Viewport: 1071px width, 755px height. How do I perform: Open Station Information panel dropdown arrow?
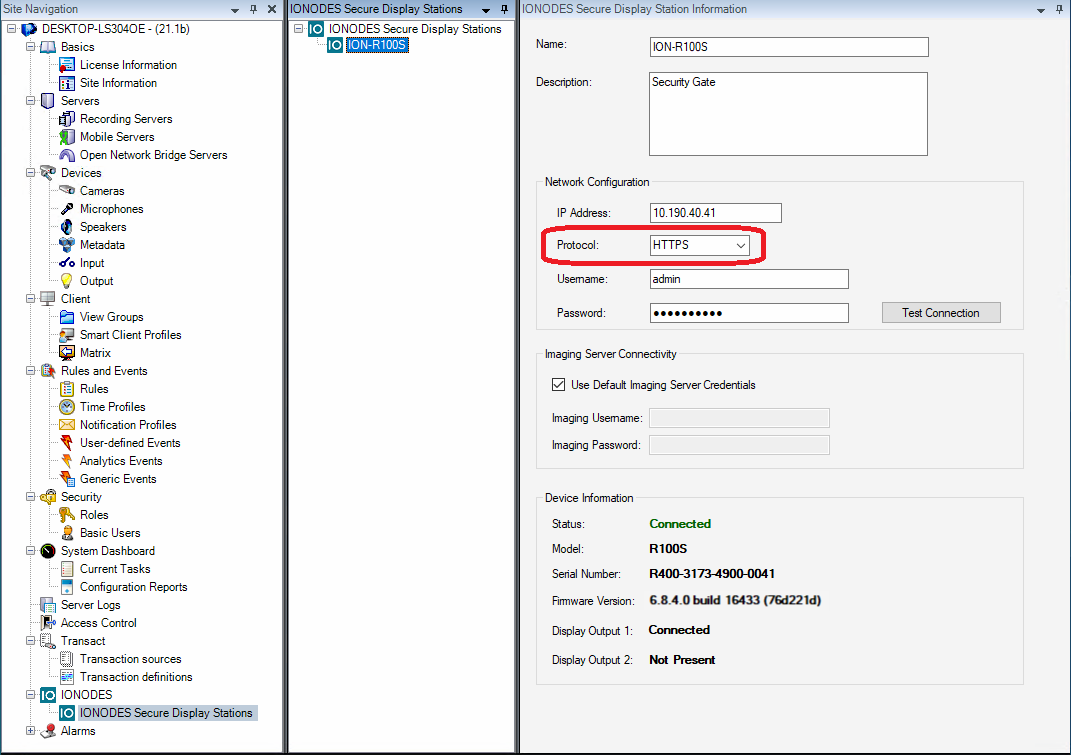coord(1040,10)
